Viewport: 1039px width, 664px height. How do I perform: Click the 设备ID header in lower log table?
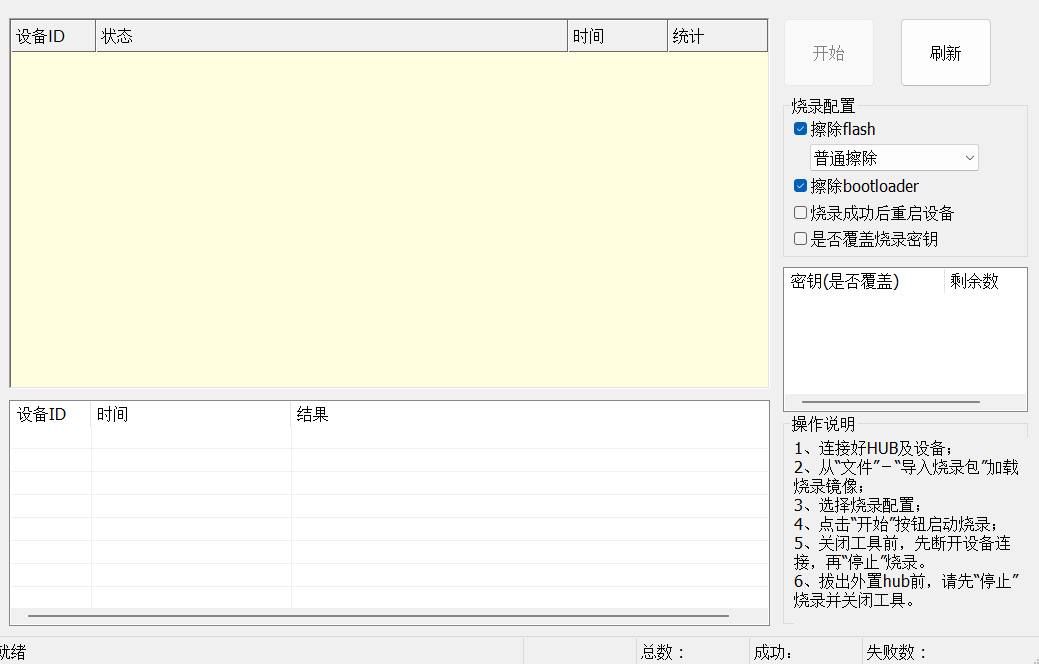tap(50, 414)
